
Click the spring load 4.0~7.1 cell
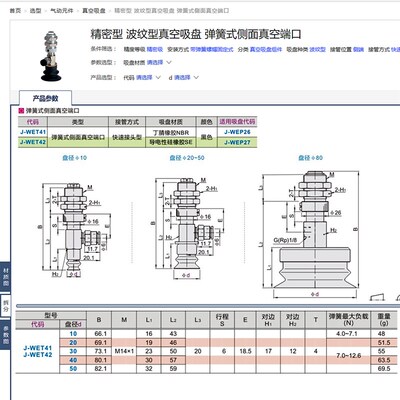click(349, 334)
